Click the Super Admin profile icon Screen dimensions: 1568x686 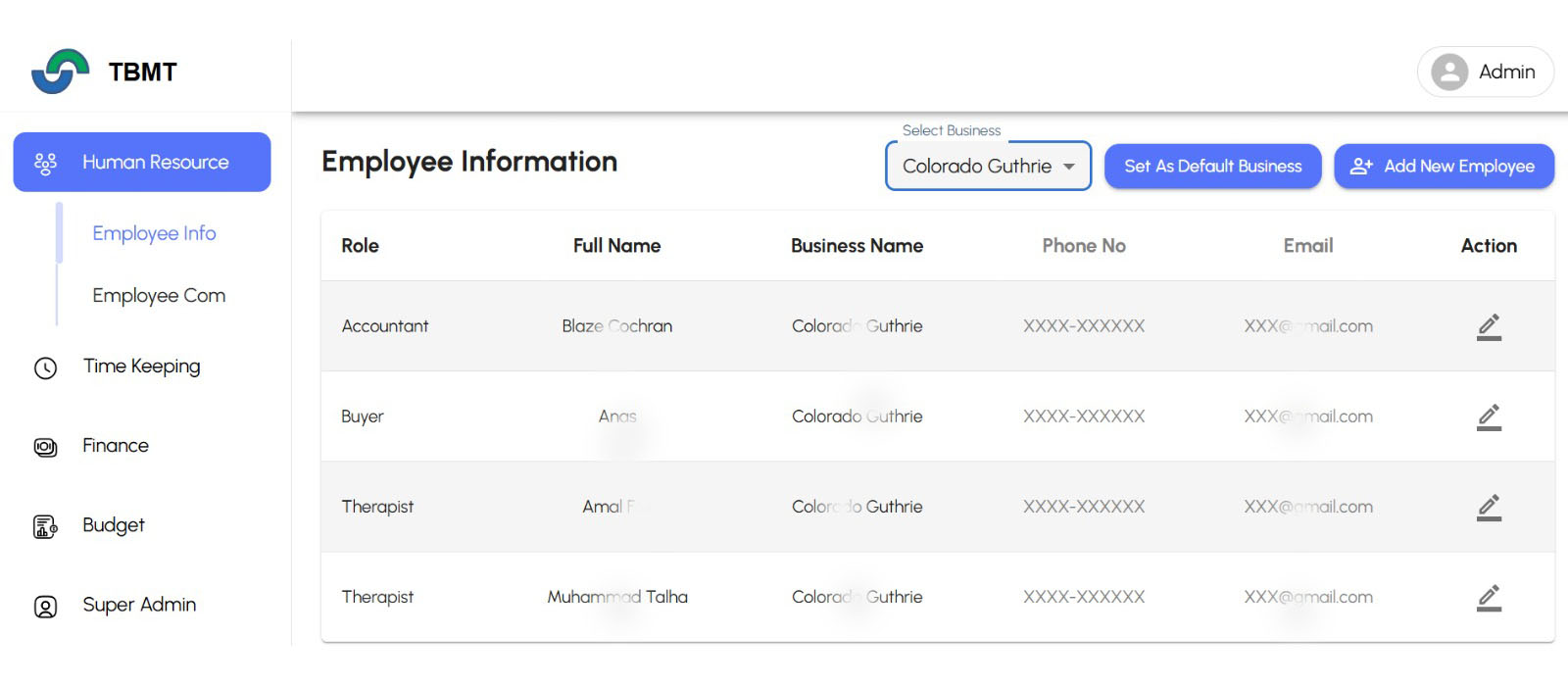tap(46, 607)
